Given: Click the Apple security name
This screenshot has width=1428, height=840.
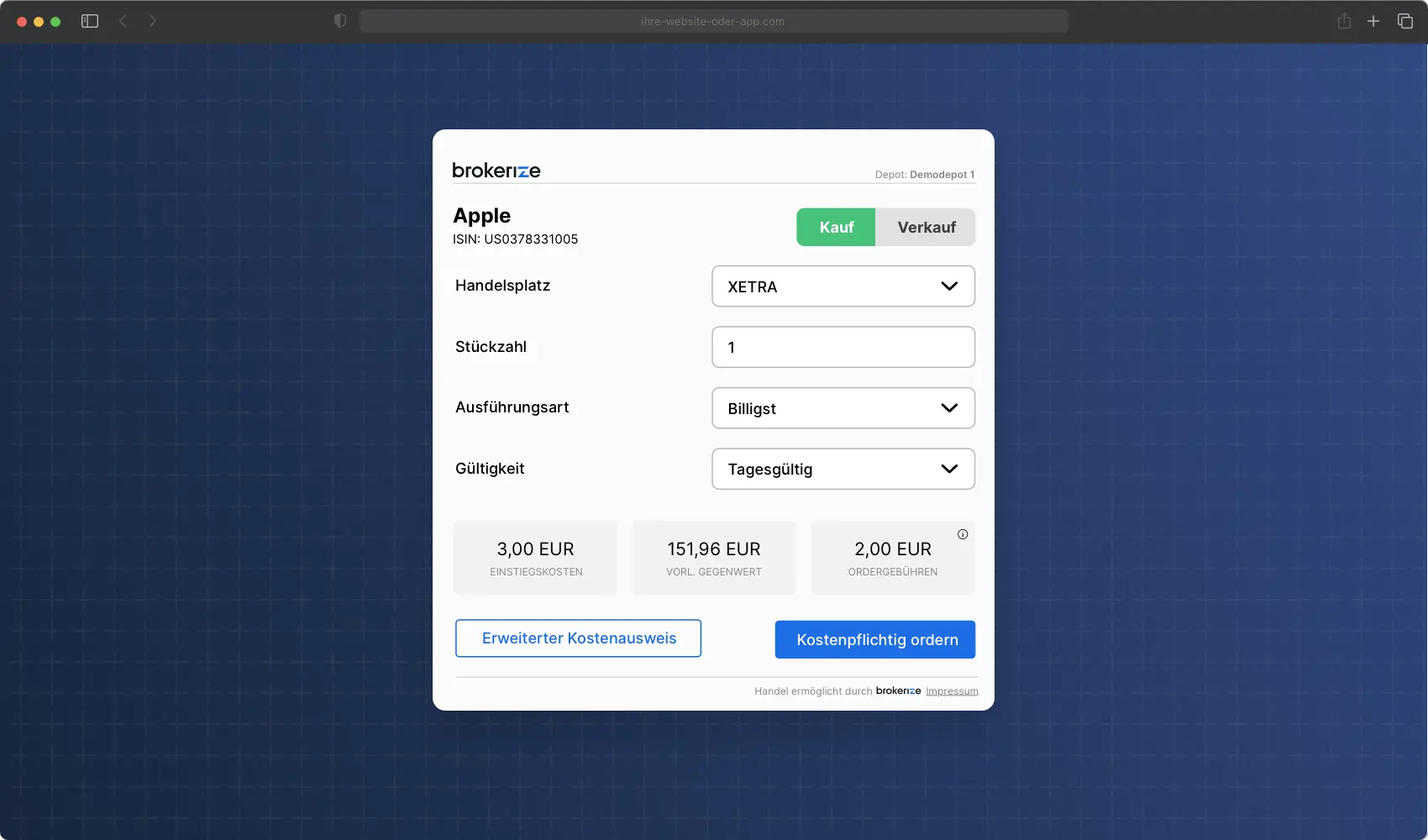Looking at the screenshot, I should pos(481,216).
